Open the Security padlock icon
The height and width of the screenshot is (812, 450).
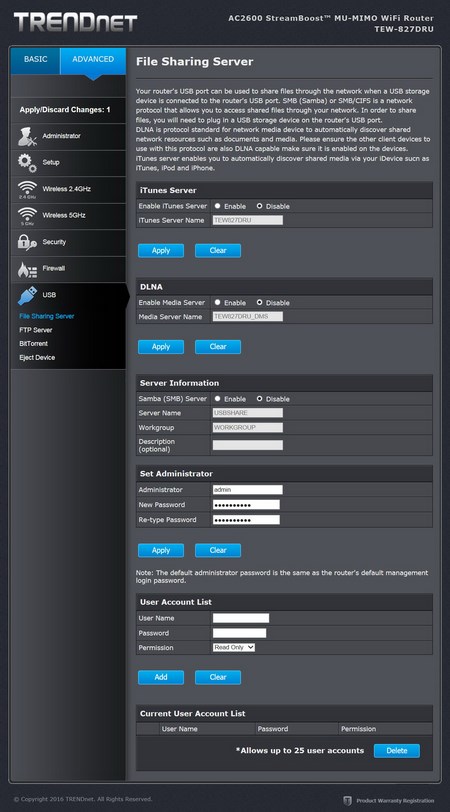27,242
